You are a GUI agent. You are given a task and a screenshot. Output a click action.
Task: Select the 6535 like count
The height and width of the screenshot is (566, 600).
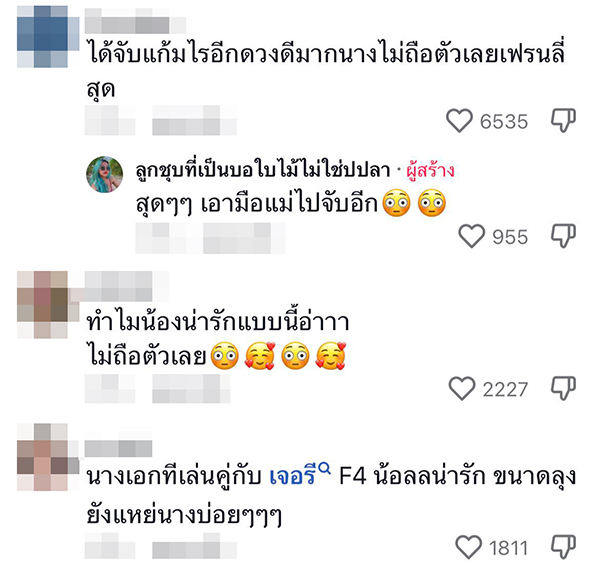click(504, 122)
